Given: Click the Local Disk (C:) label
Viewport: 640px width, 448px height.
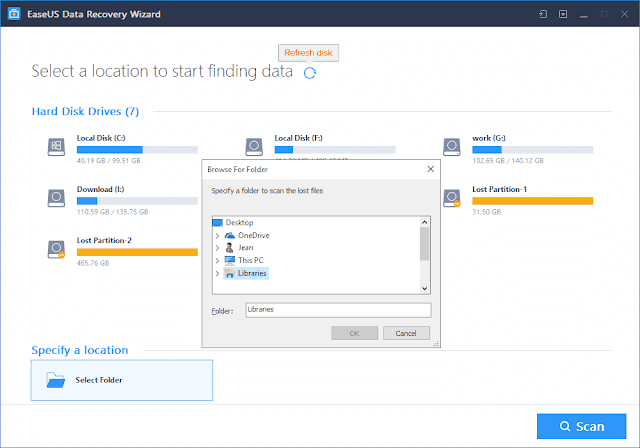Looking at the screenshot, I should (x=101, y=138).
